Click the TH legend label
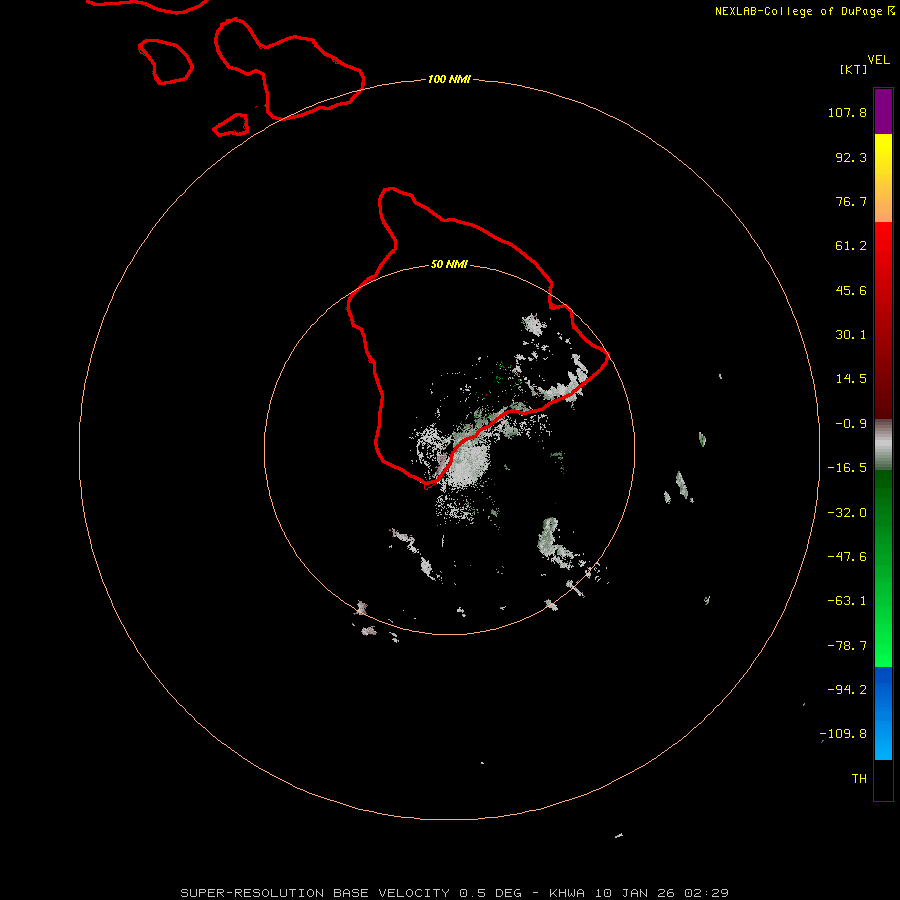 [x=859, y=779]
